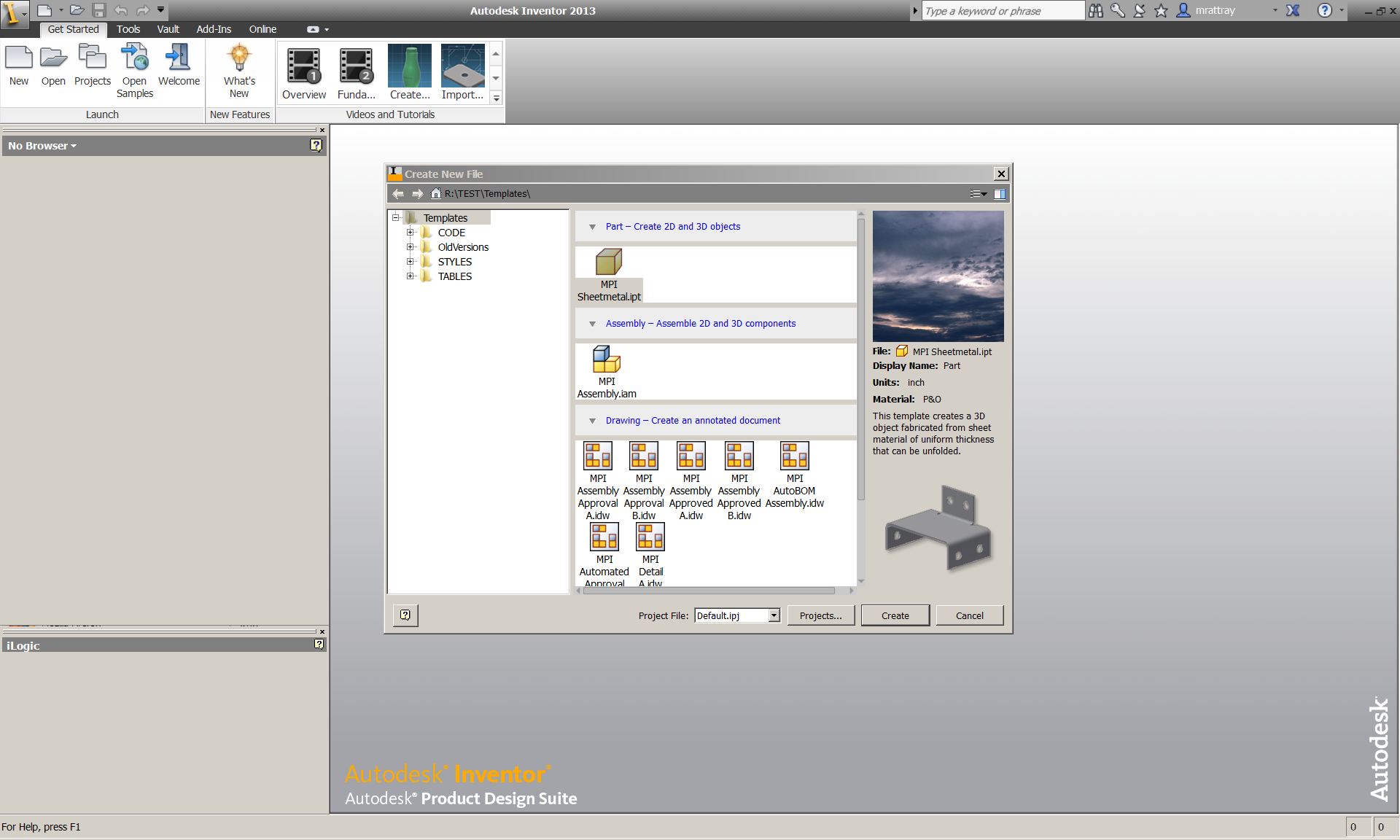Click the Subscription Center key icon
Screen dimensions: 1400x840
point(1117,10)
